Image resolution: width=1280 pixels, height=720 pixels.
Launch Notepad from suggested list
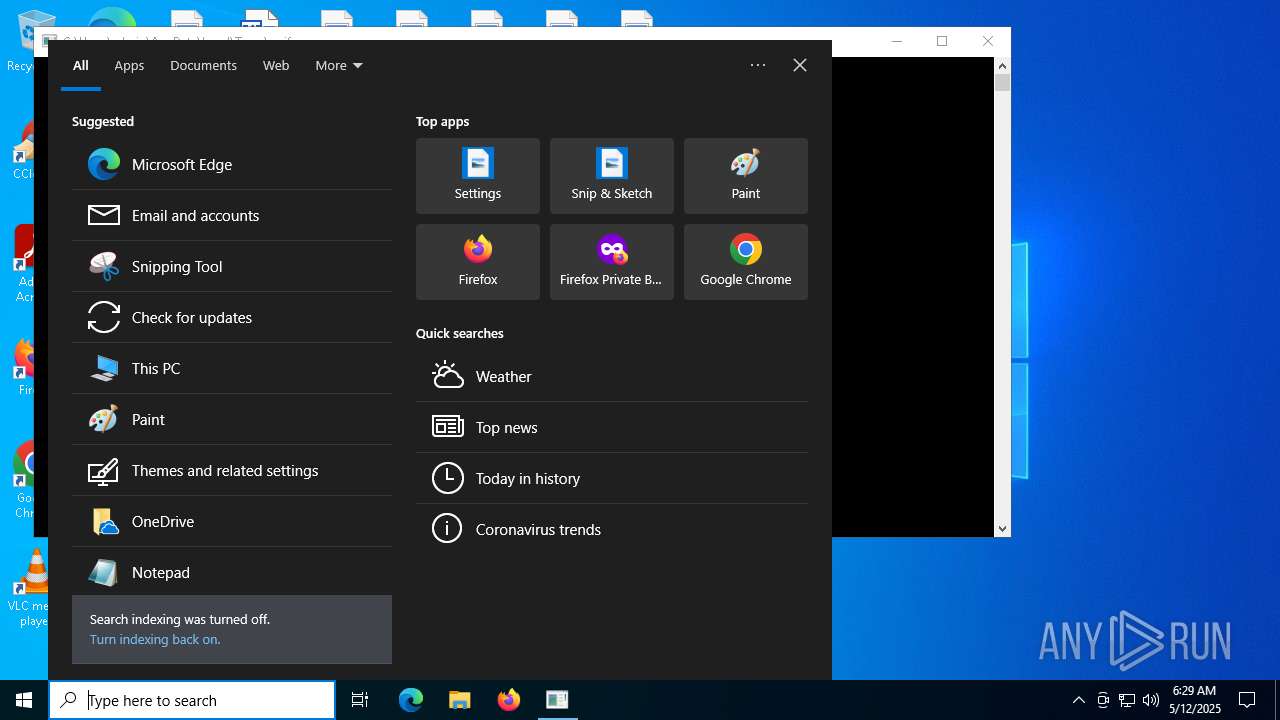click(232, 572)
